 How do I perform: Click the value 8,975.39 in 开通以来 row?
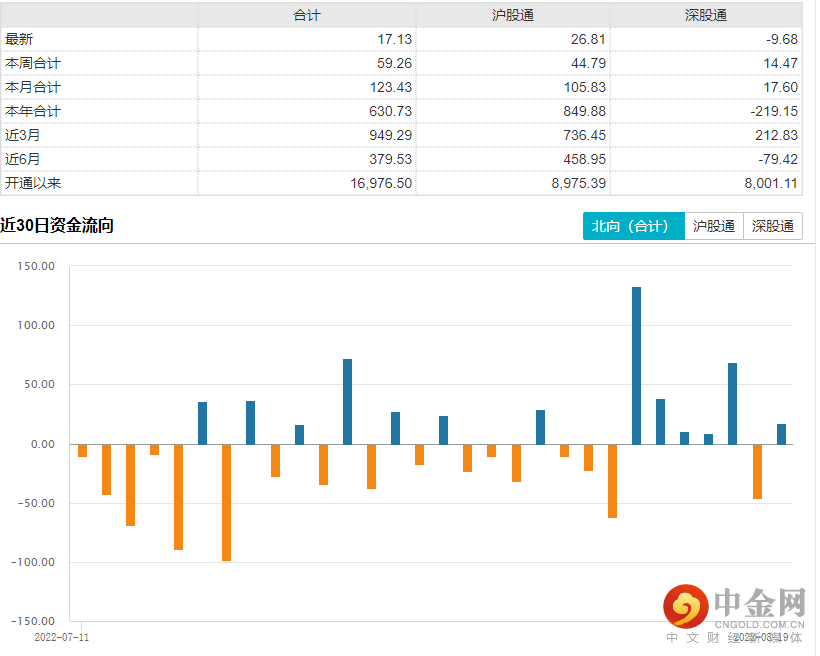click(x=579, y=183)
